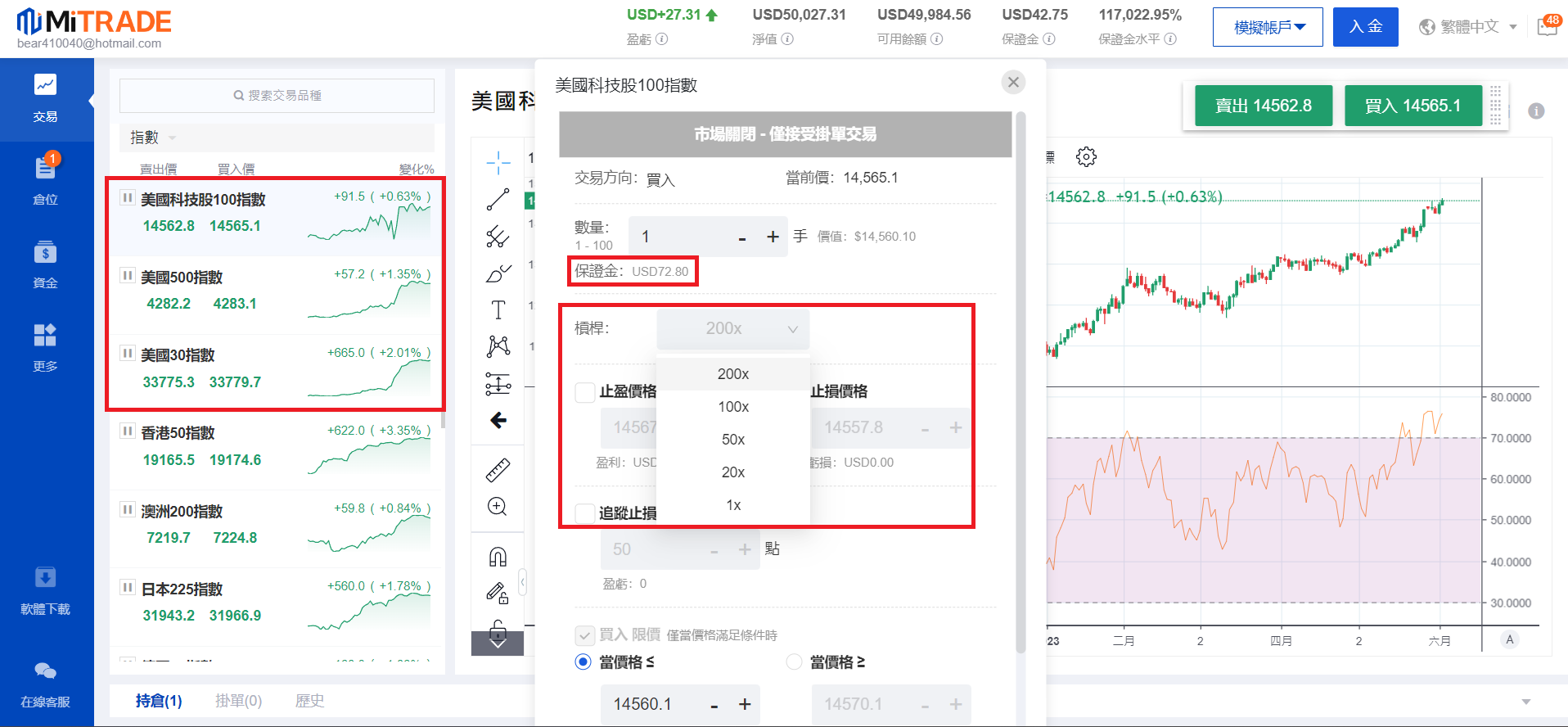Screen dimensions: 1568x727
Task: Open the notifications inbox icon
Action: point(1547,26)
